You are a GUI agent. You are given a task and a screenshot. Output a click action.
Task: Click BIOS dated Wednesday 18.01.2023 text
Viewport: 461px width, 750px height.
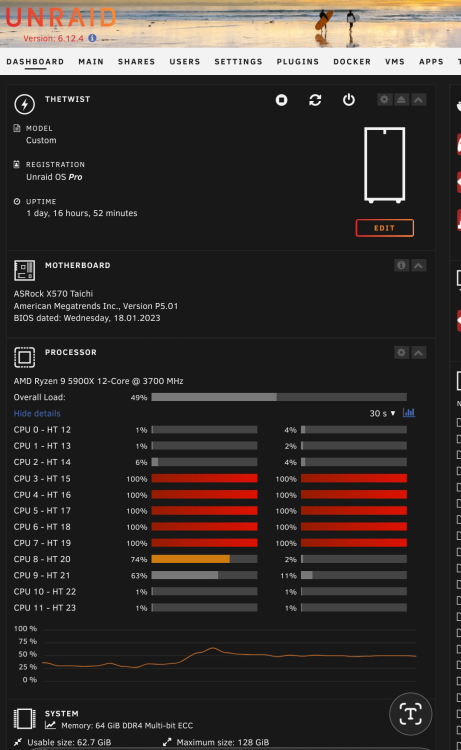point(87,318)
